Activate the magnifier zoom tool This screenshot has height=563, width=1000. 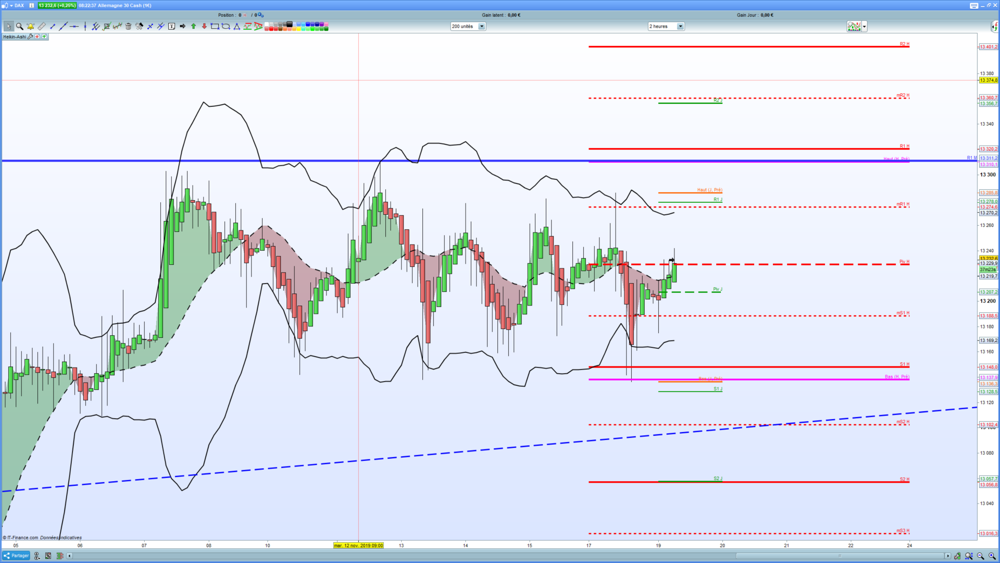click(x=20, y=26)
